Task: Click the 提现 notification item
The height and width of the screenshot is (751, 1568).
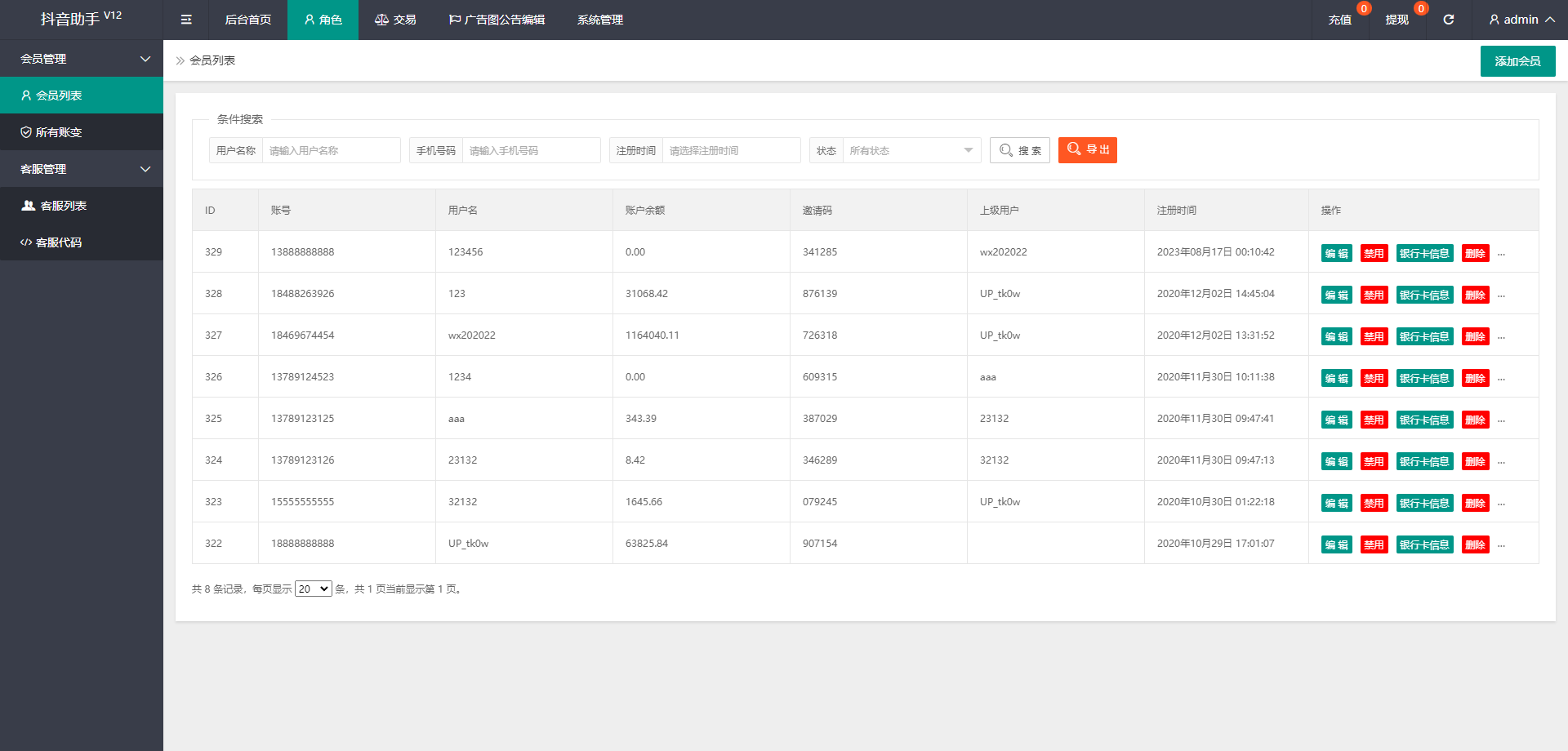Action: pos(1396,20)
